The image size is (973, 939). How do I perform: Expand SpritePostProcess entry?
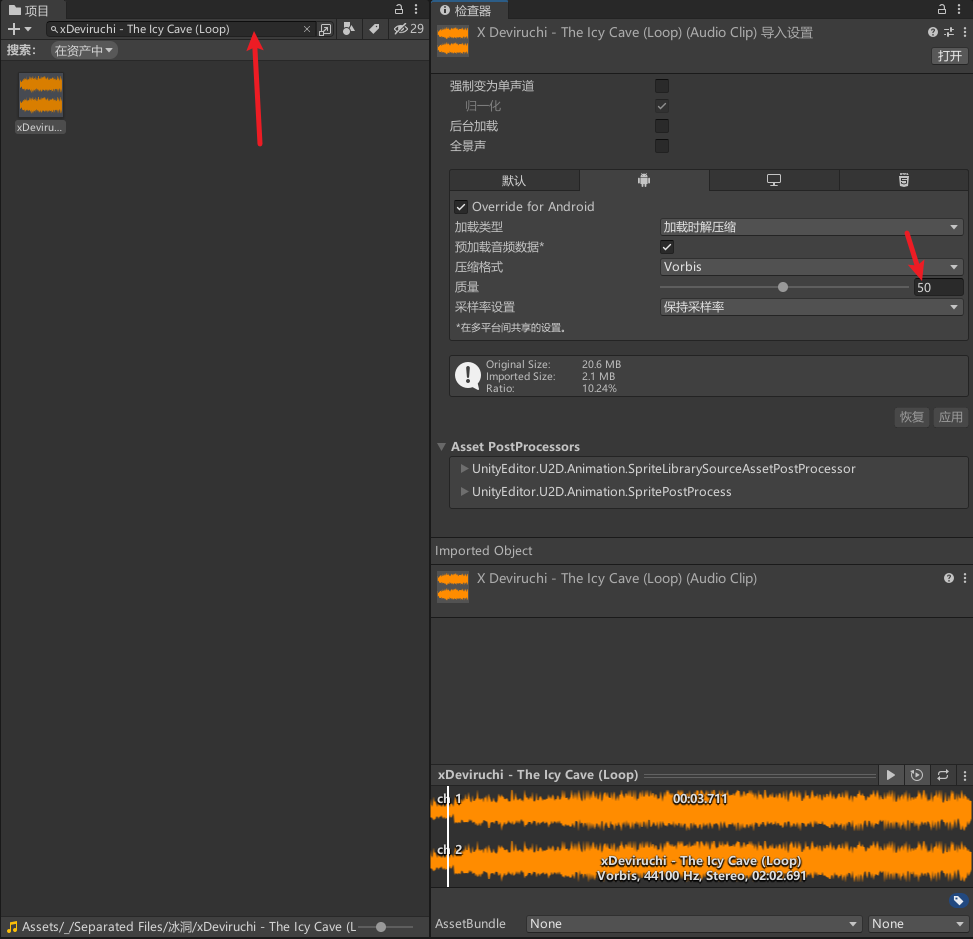click(464, 492)
